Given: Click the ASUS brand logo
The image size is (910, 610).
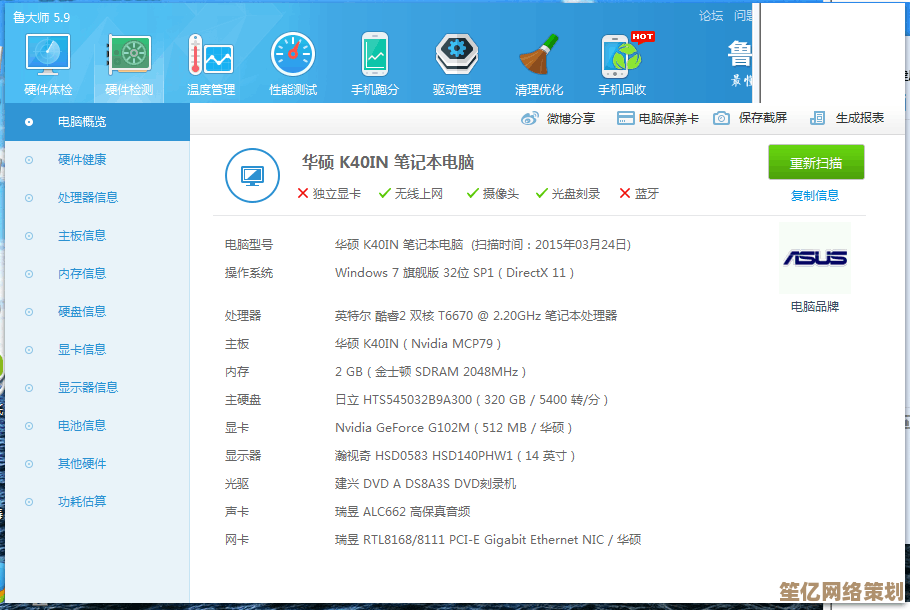Looking at the screenshot, I should [x=815, y=258].
